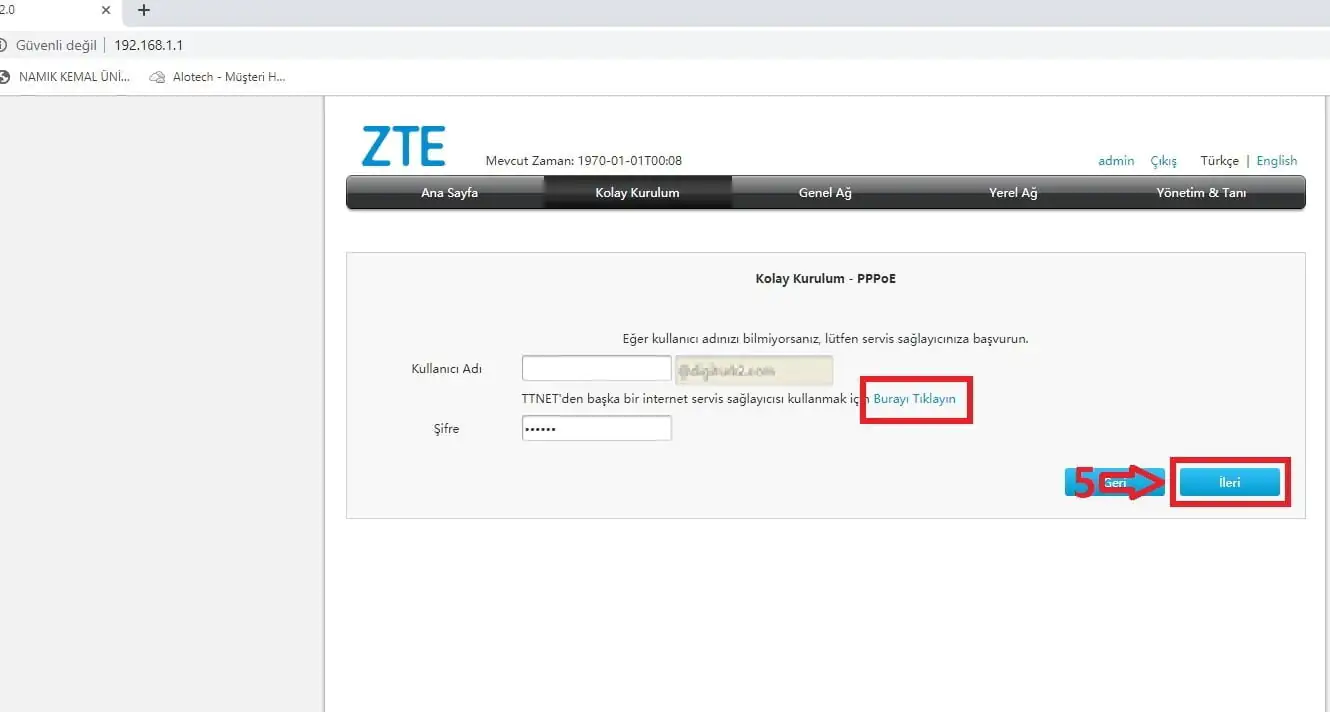1330x712 pixels.
Task: Switch the interface language to English
Action: click(x=1277, y=160)
